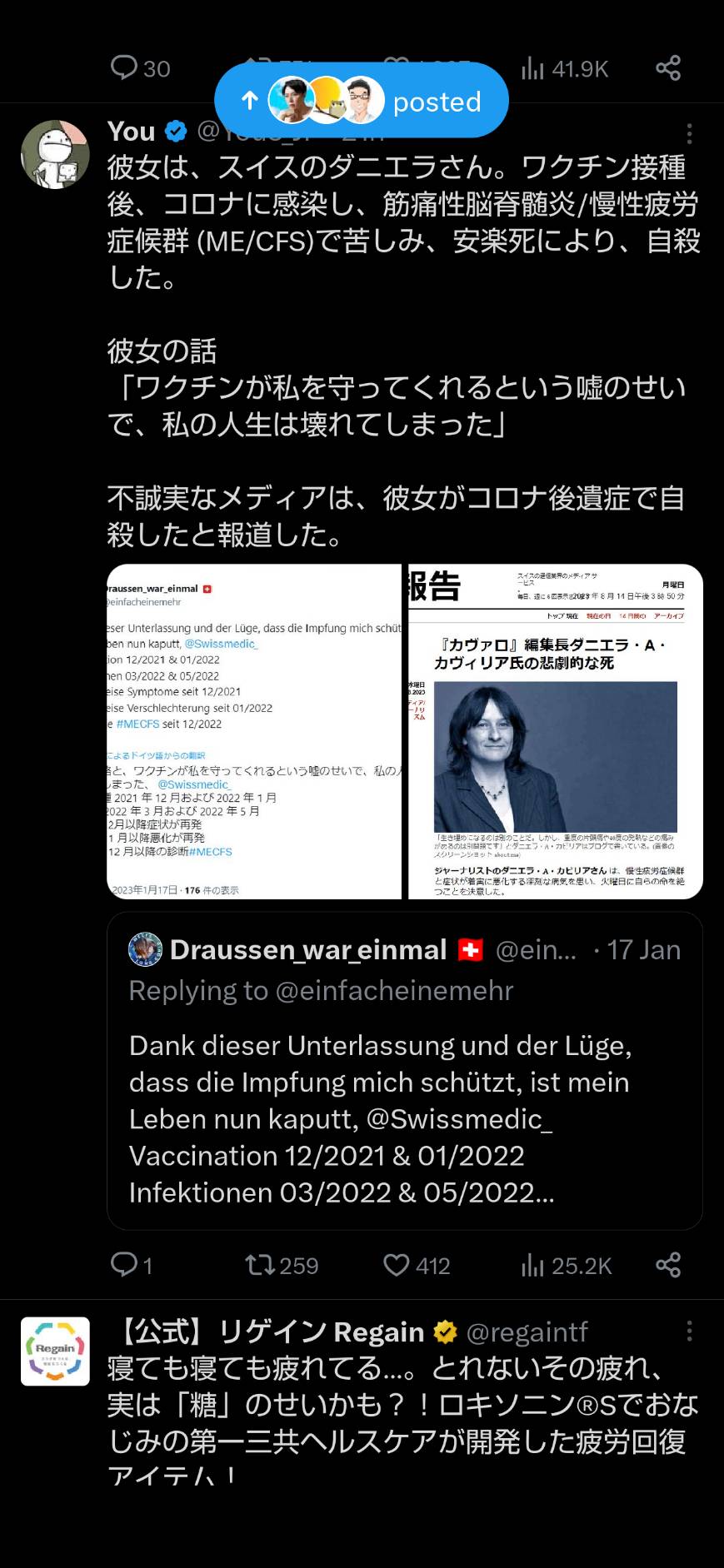Open the You display name with verified badge
724x1568 pixels.
[147, 132]
